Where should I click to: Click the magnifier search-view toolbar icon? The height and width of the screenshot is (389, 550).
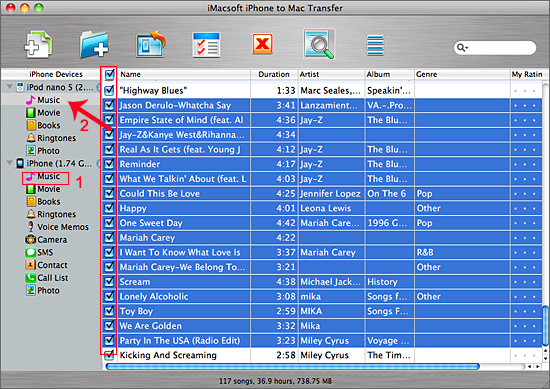coord(319,44)
